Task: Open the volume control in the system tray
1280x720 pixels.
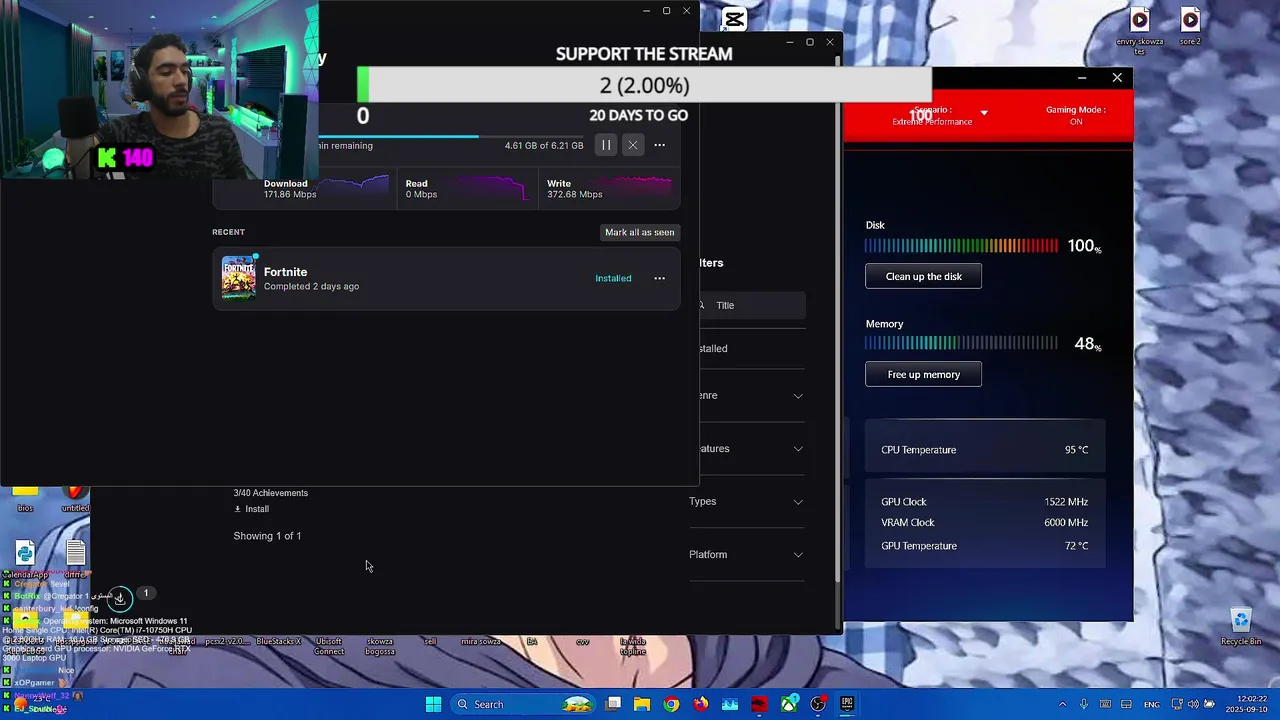Action: [x=1192, y=704]
